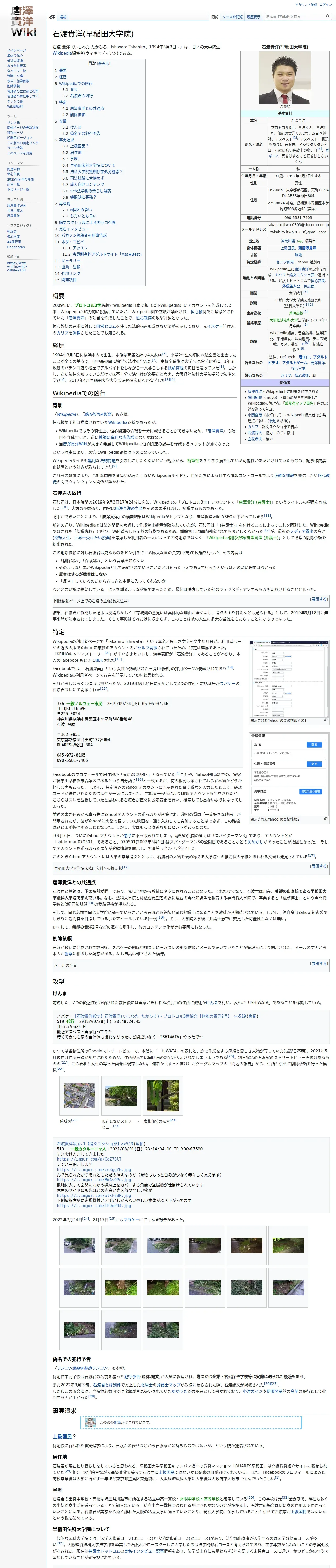Enlarge icon under Yahoo!登録情報2 thumbnail
336x1568 pixels.
(326, 819)
